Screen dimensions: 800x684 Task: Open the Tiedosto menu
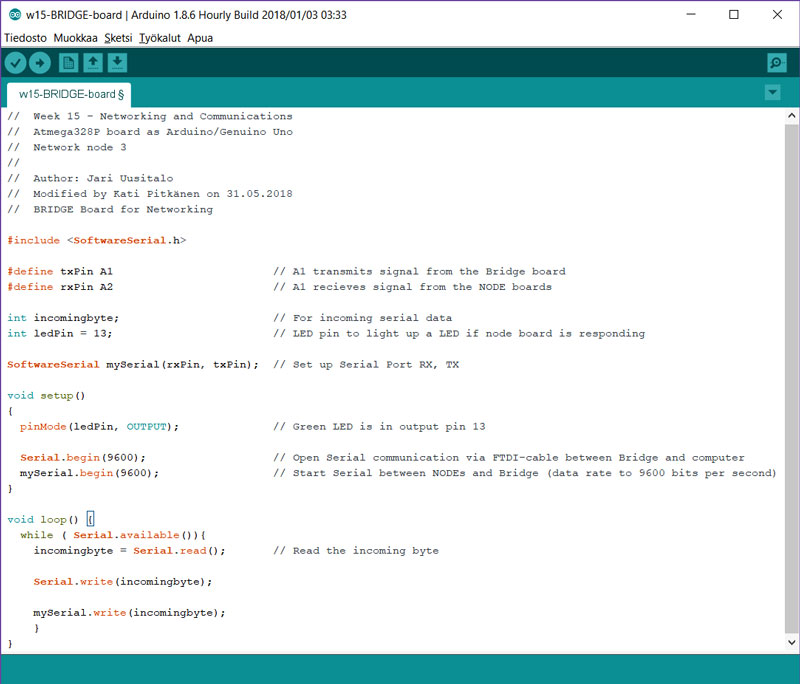coord(26,38)
